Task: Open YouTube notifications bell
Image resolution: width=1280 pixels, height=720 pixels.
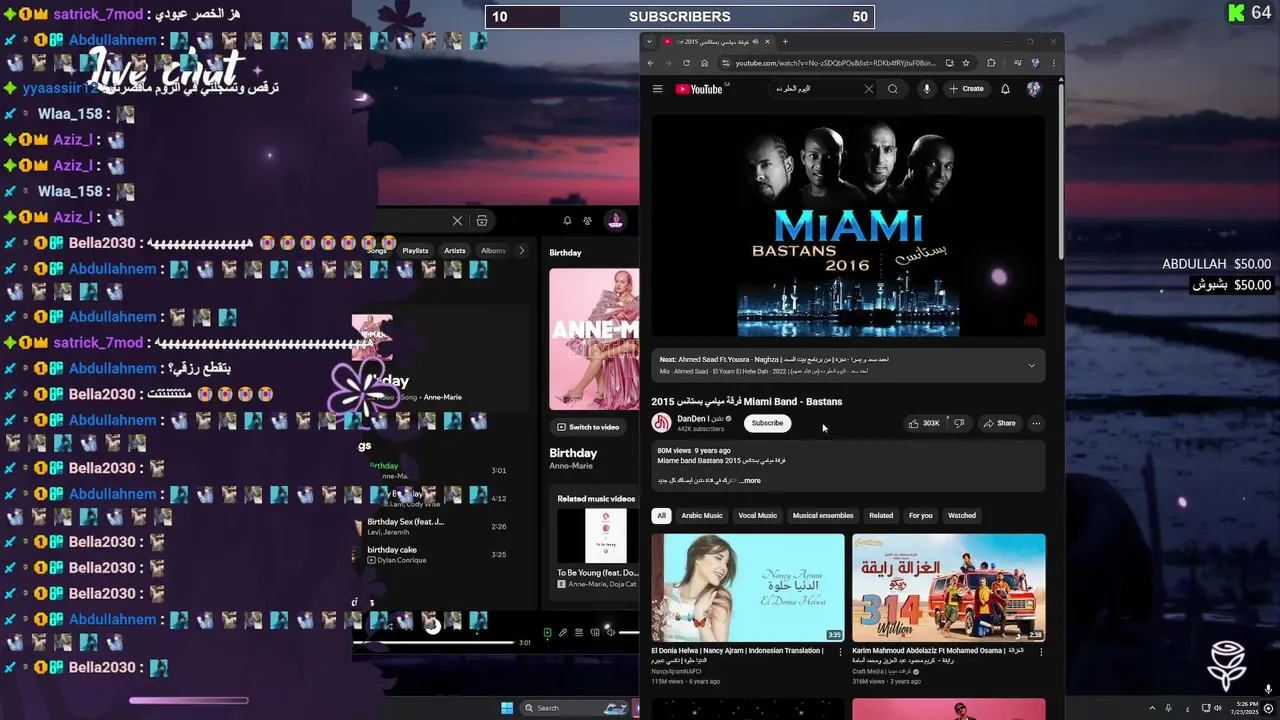Action: [1005, 89]
